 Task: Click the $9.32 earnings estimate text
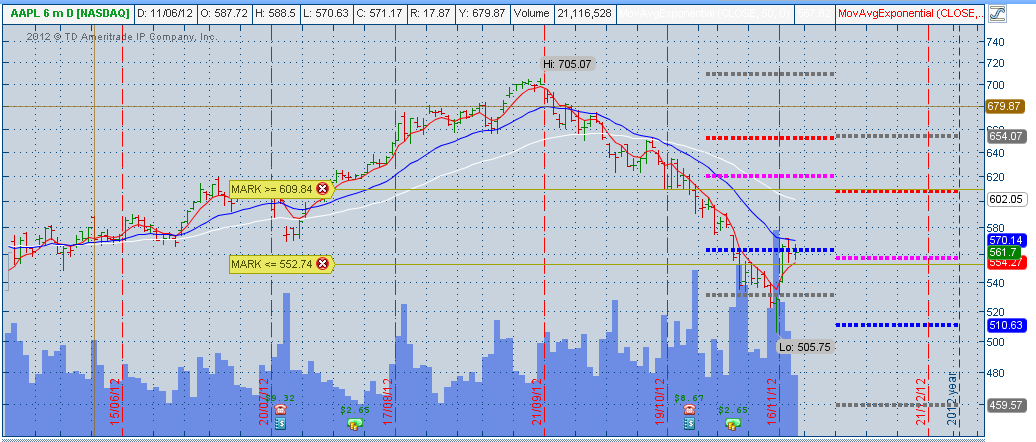[x=279, y=398]
